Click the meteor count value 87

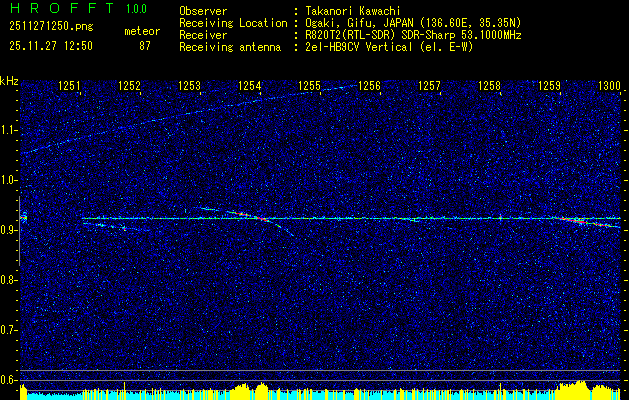coord(145,46)
